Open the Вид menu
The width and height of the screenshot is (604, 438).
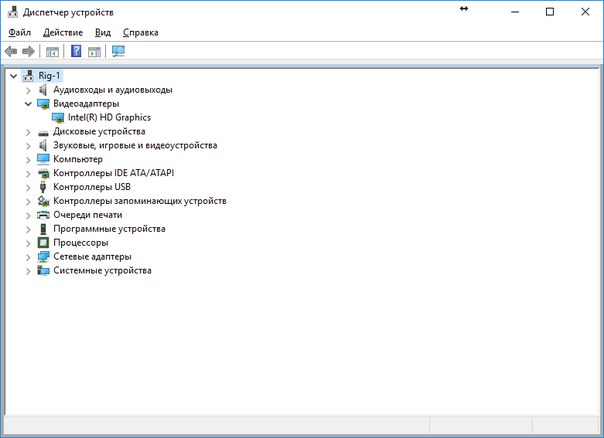(103, 32)
